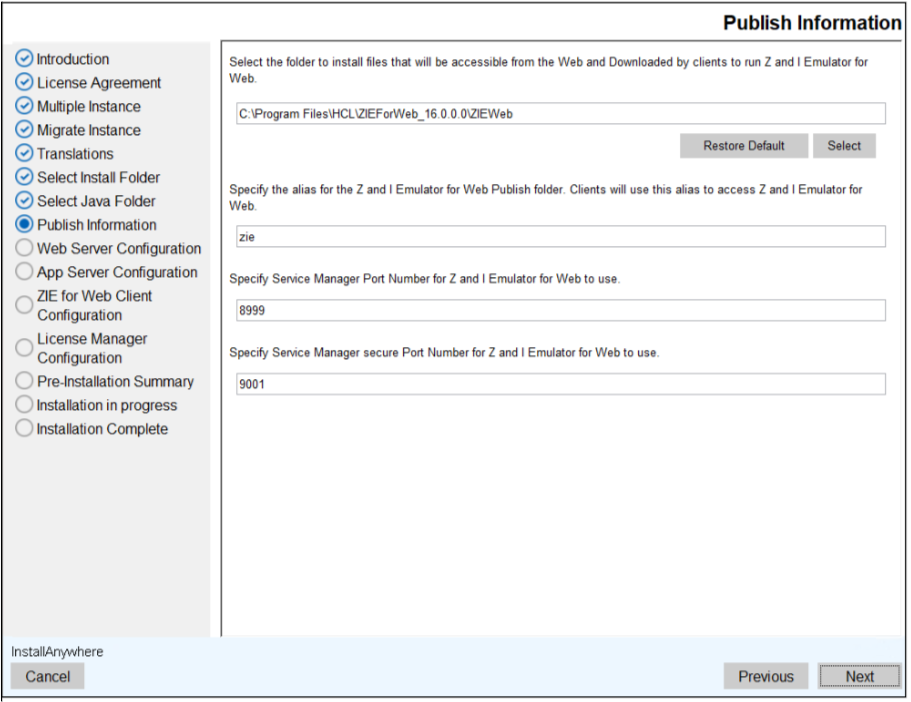Click the Migrate Instance step label
Image resolution: width=911 pixels, height=702 pixels.
[x=89, y=130]
